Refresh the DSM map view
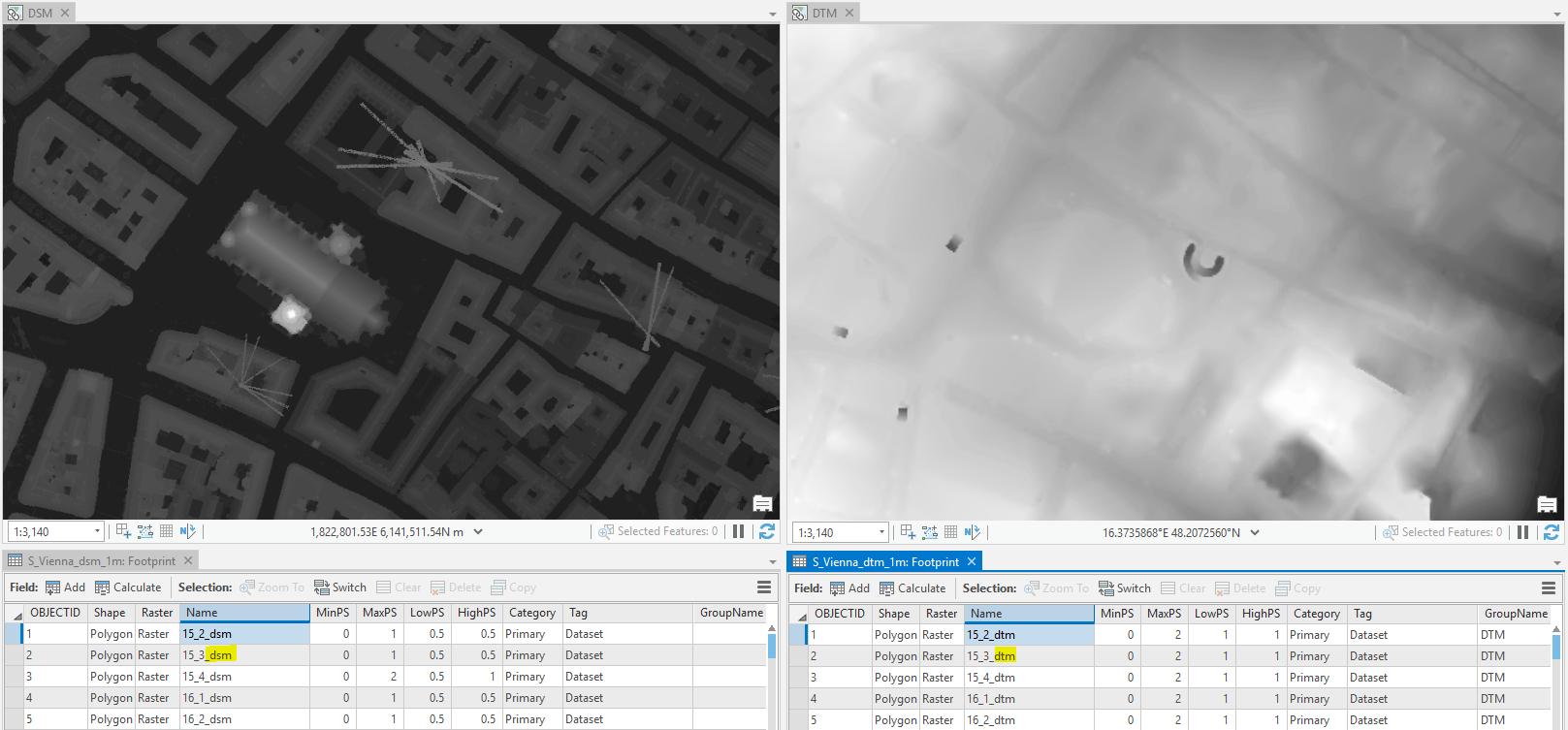1568x730 pixels. tap(767, 531)
